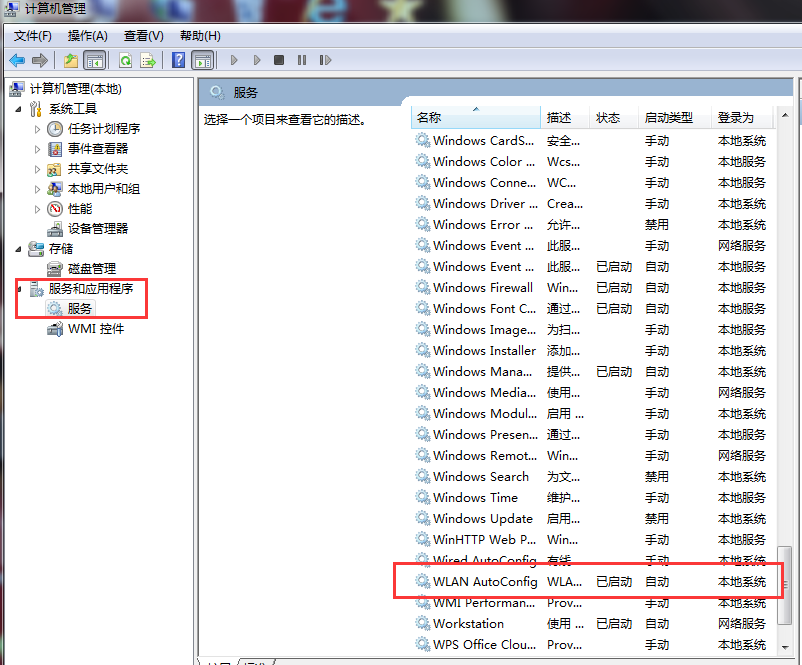Screen dimensions: 802x665
Task: Collapse the 系统工具 tree node arrow
Action: (18, 109)
